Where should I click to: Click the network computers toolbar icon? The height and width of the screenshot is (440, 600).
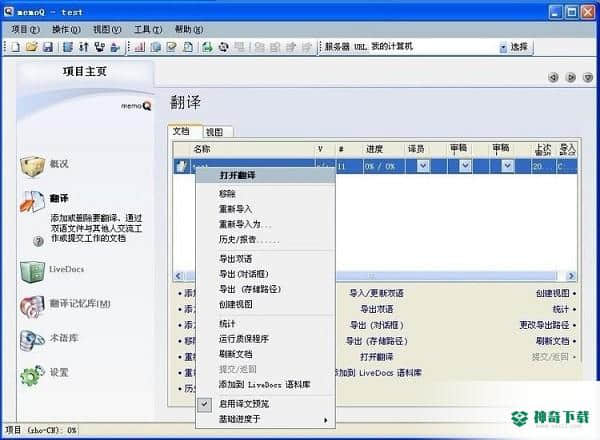coord(99,47)
